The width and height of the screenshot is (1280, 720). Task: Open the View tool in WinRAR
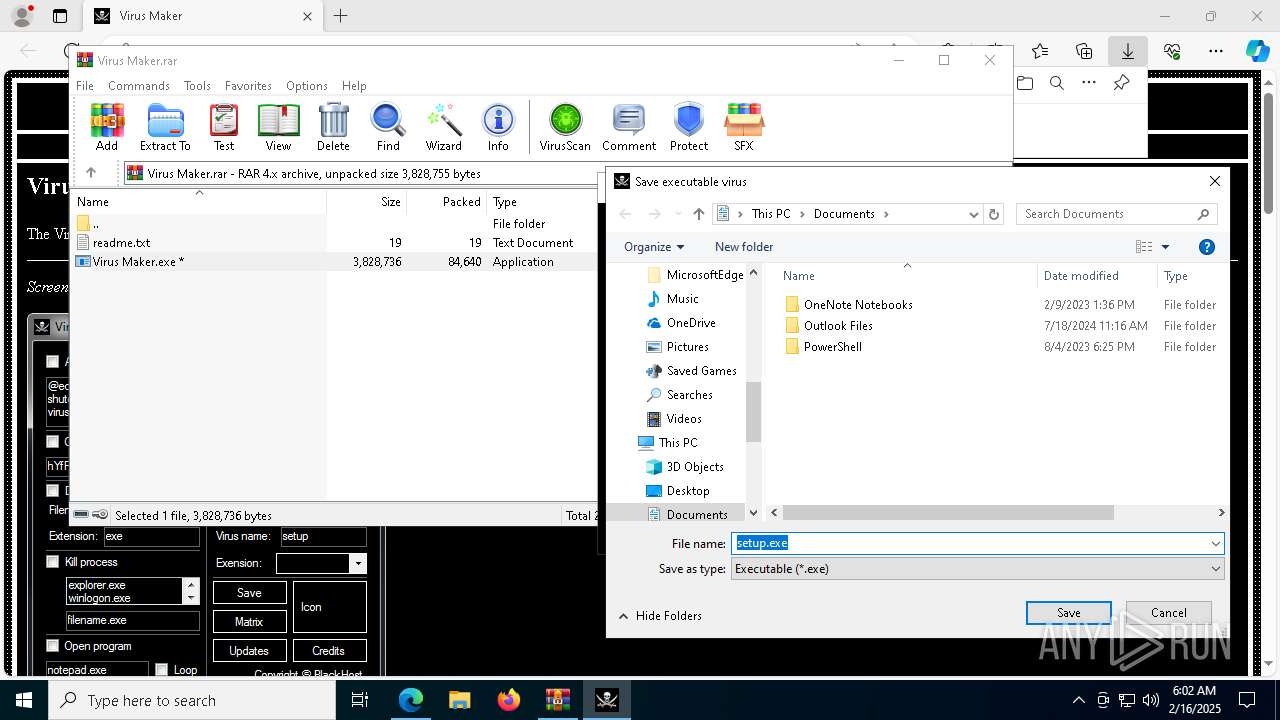pos(278,127)
